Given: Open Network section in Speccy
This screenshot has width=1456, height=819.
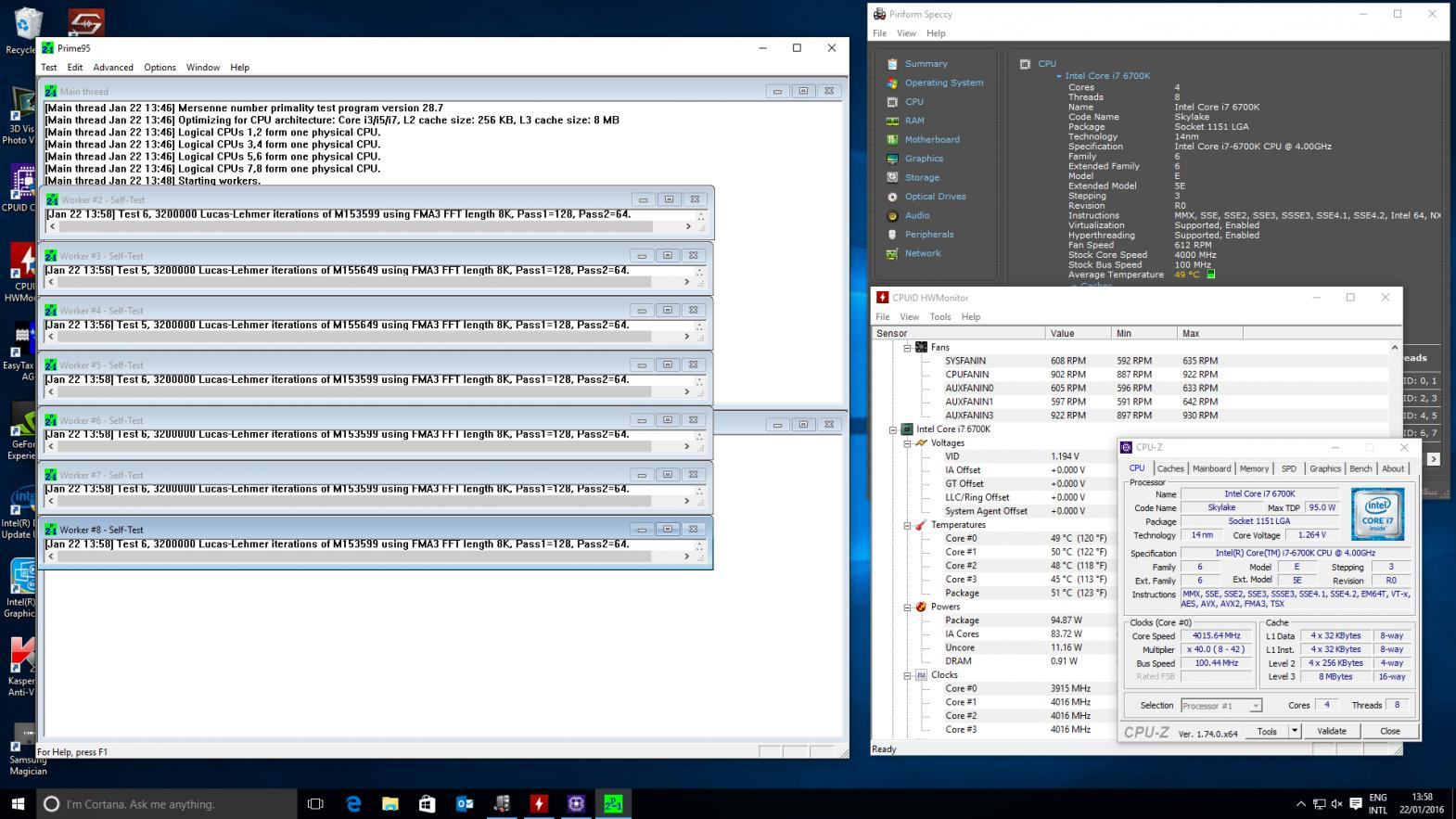Looking at the screenshot, I should 923,253.
